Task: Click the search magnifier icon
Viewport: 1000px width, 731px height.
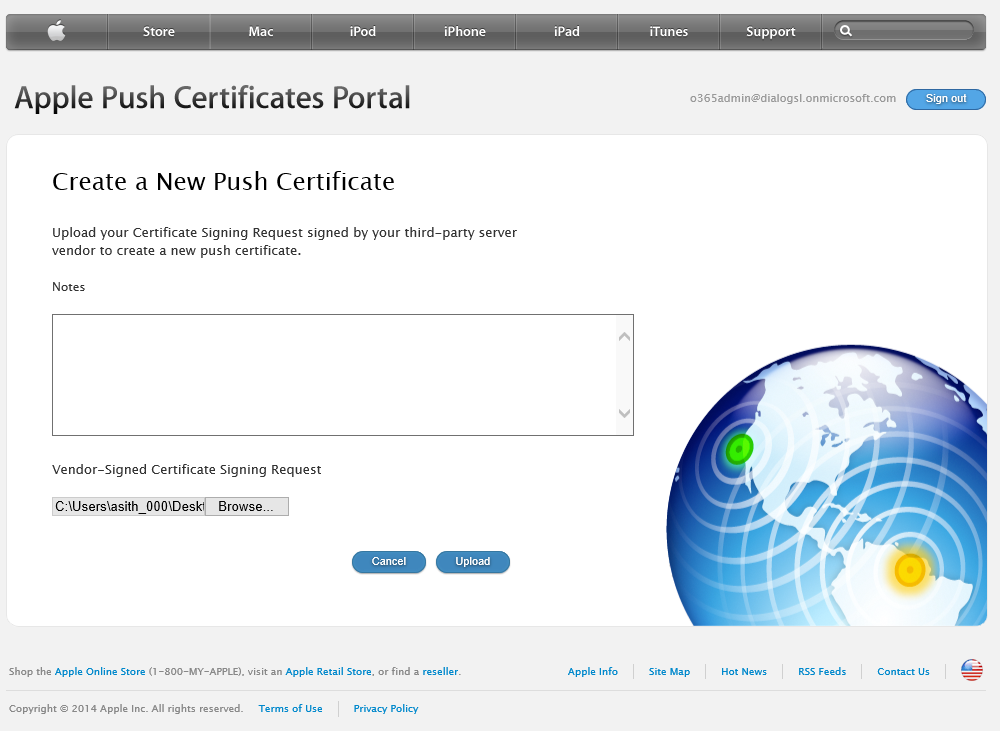Action: [846, 31]
